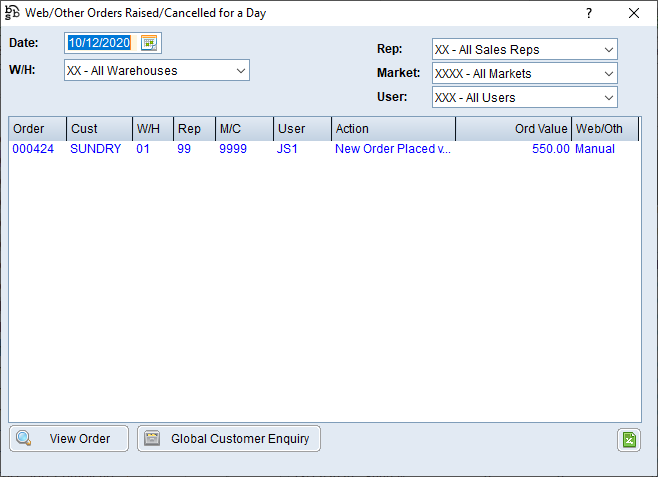Click the Excel export icon
The image size is (658, 477).
coord(628,440)
